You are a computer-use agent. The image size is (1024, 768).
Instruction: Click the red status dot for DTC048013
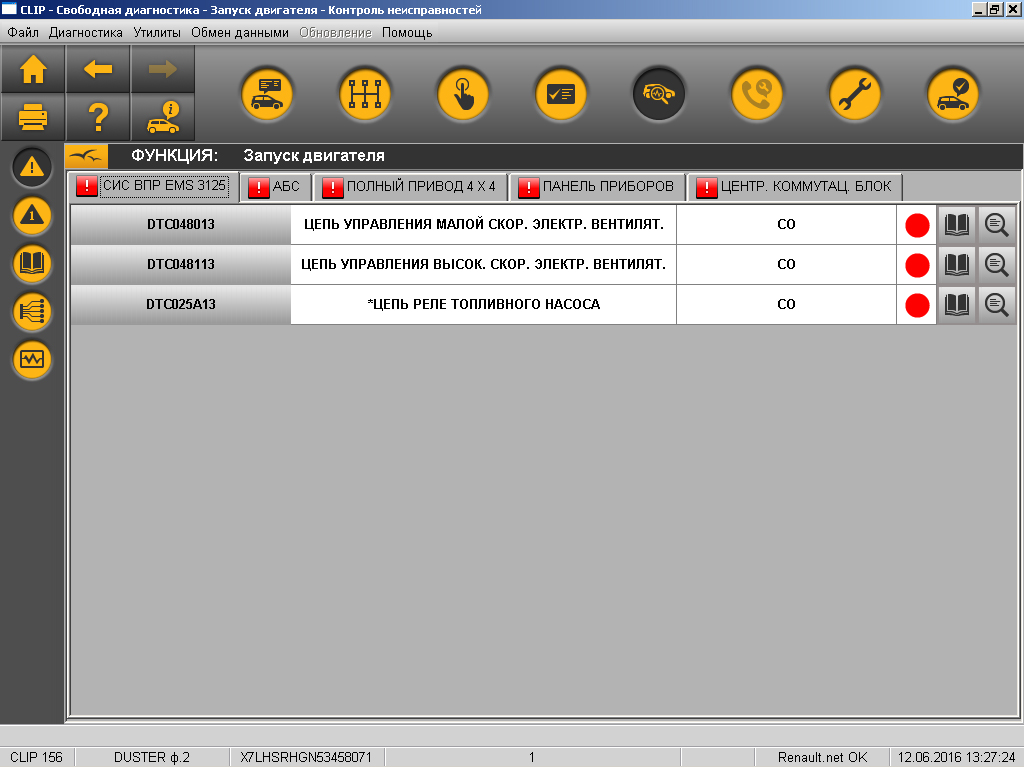(x=917, y=225)
